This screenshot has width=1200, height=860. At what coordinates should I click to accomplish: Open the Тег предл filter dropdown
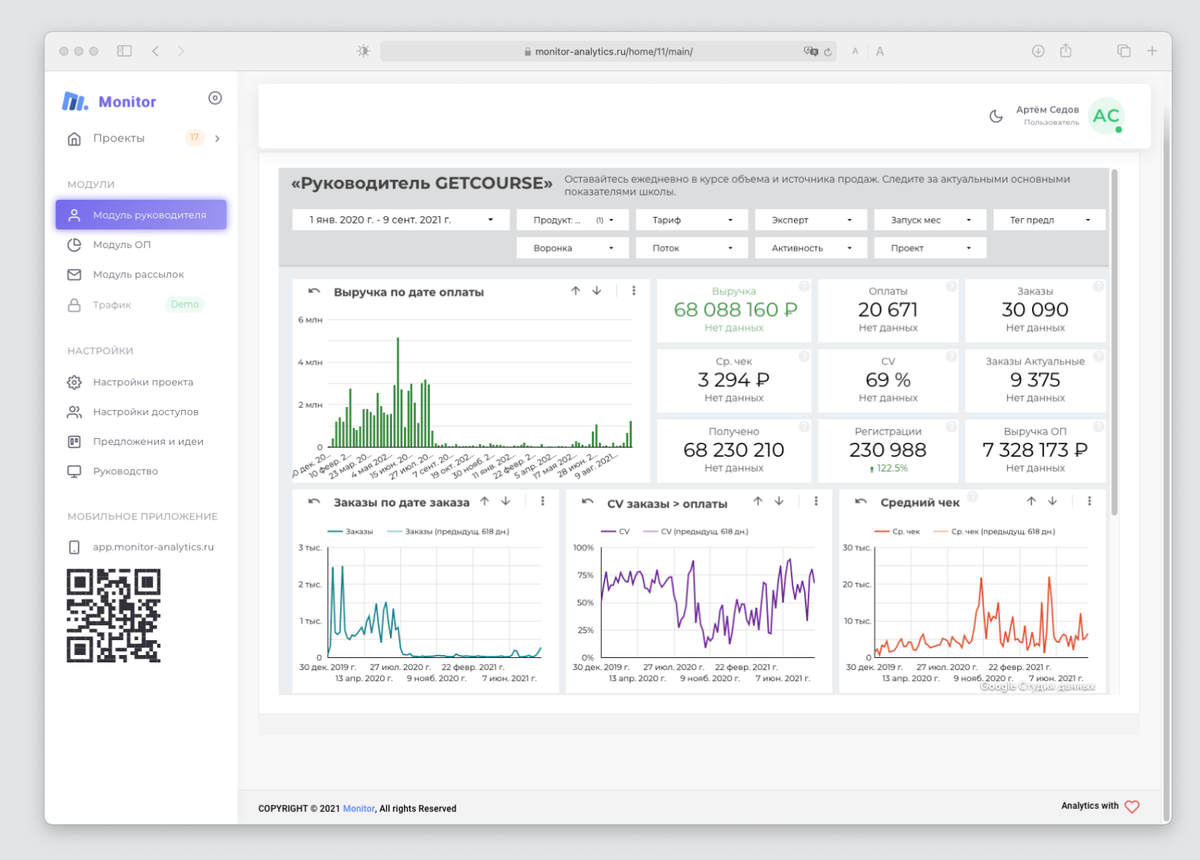[x=1050, y=220]
